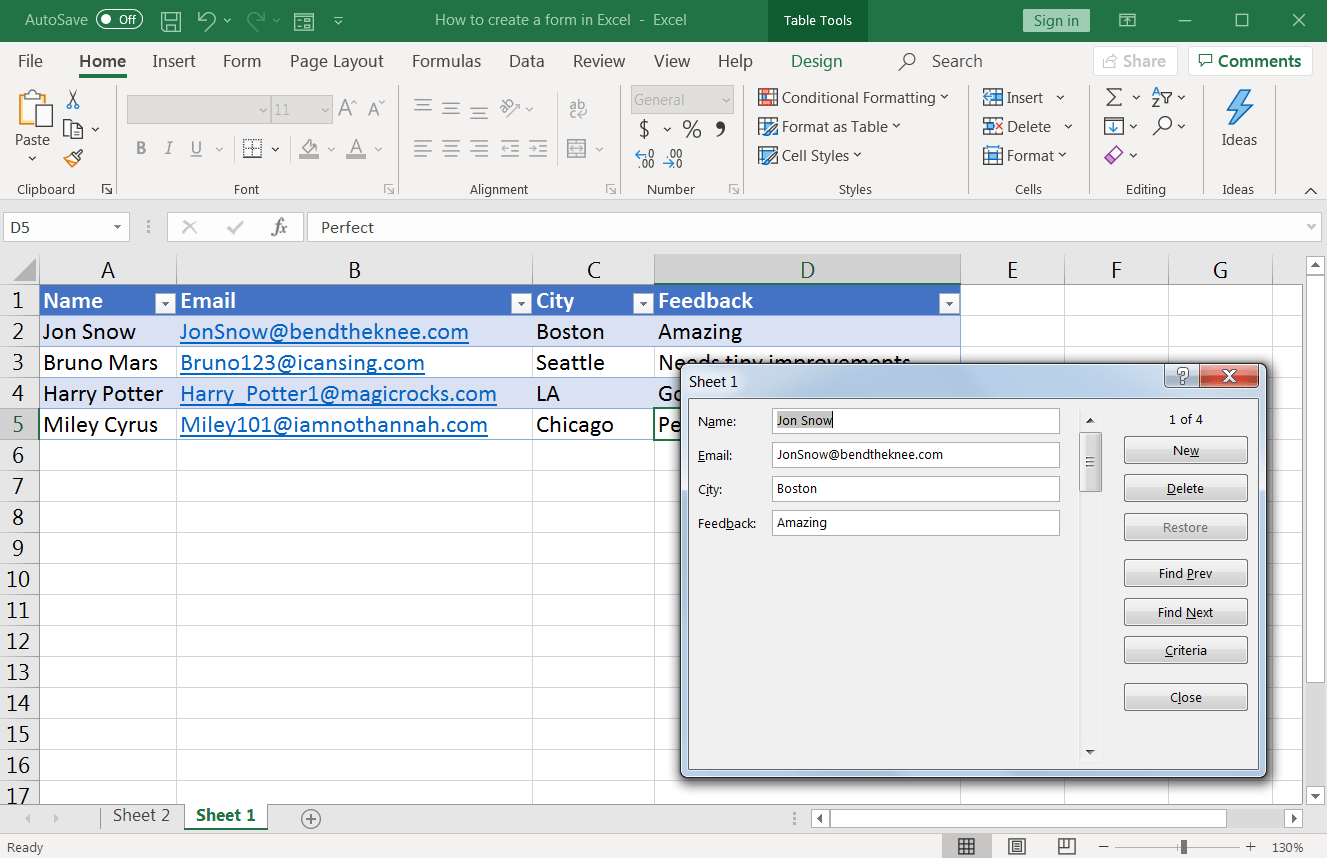1327x858 pixels.
Task: Open the Ideas lightning icon
Action: pos(1238,108)
